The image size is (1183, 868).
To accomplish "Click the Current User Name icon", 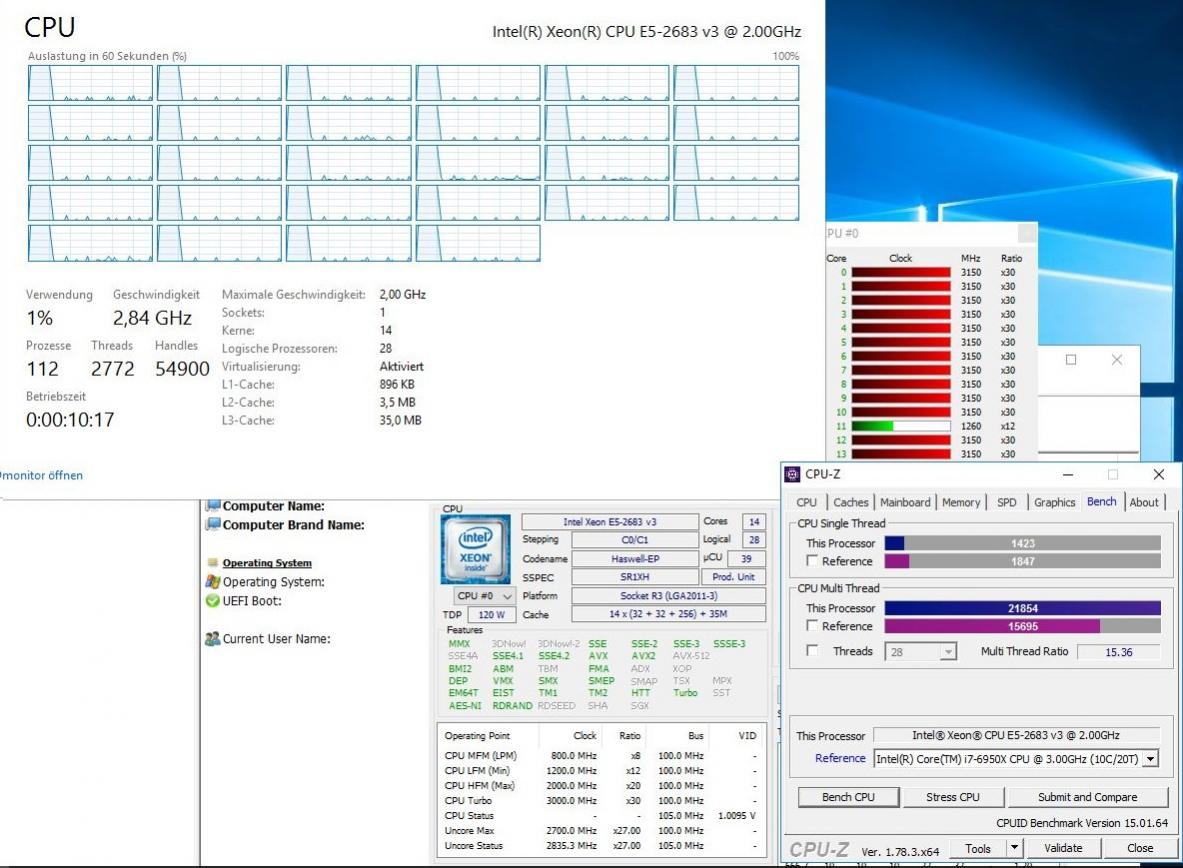I will [x=213, y=639].
